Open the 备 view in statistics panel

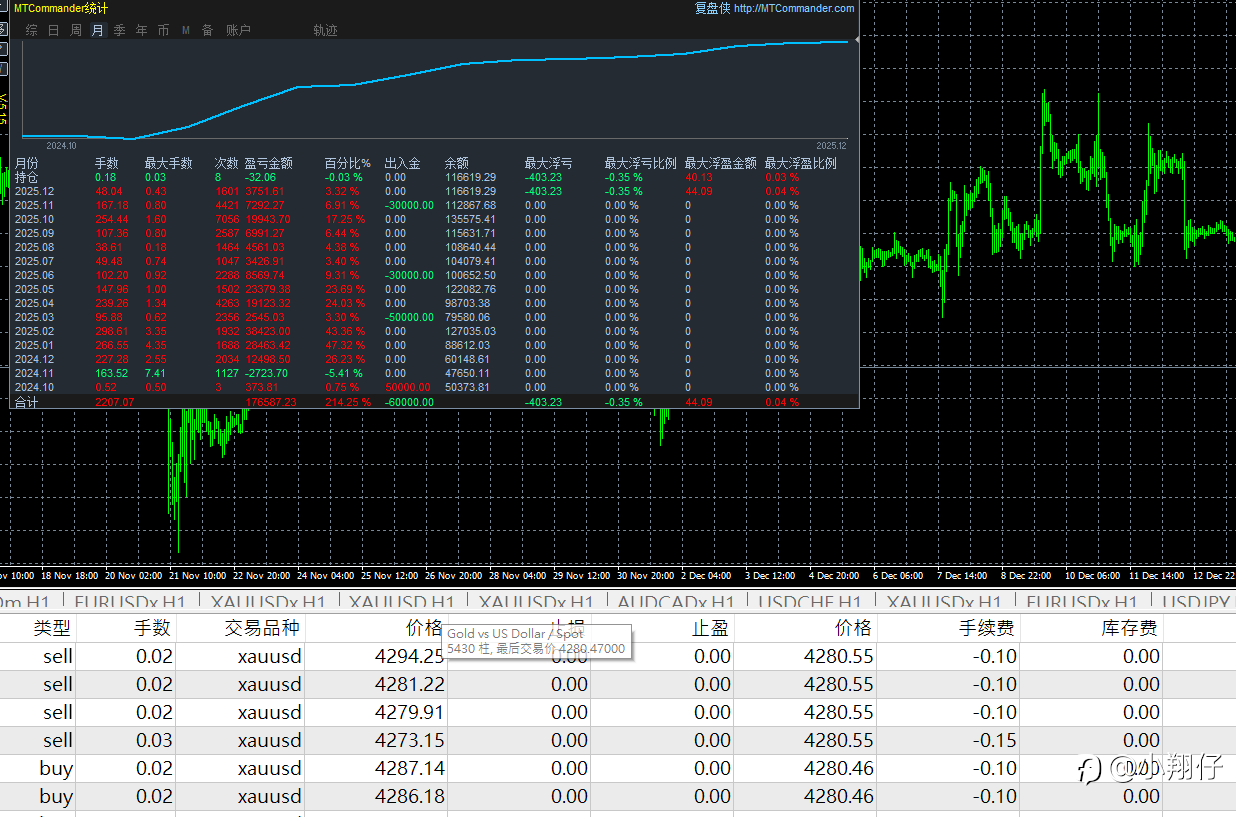(208, 30)
